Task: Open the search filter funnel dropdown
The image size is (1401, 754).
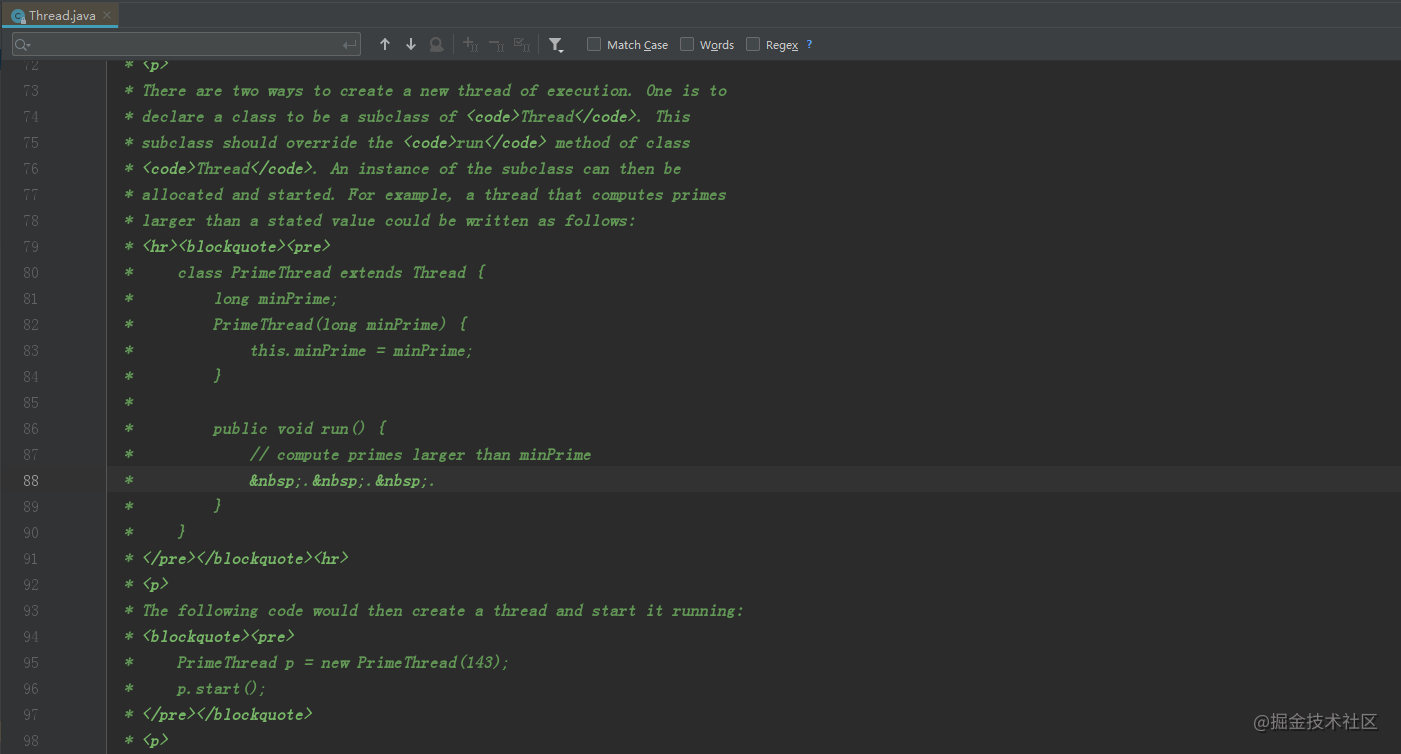Action: pos(556,44)
